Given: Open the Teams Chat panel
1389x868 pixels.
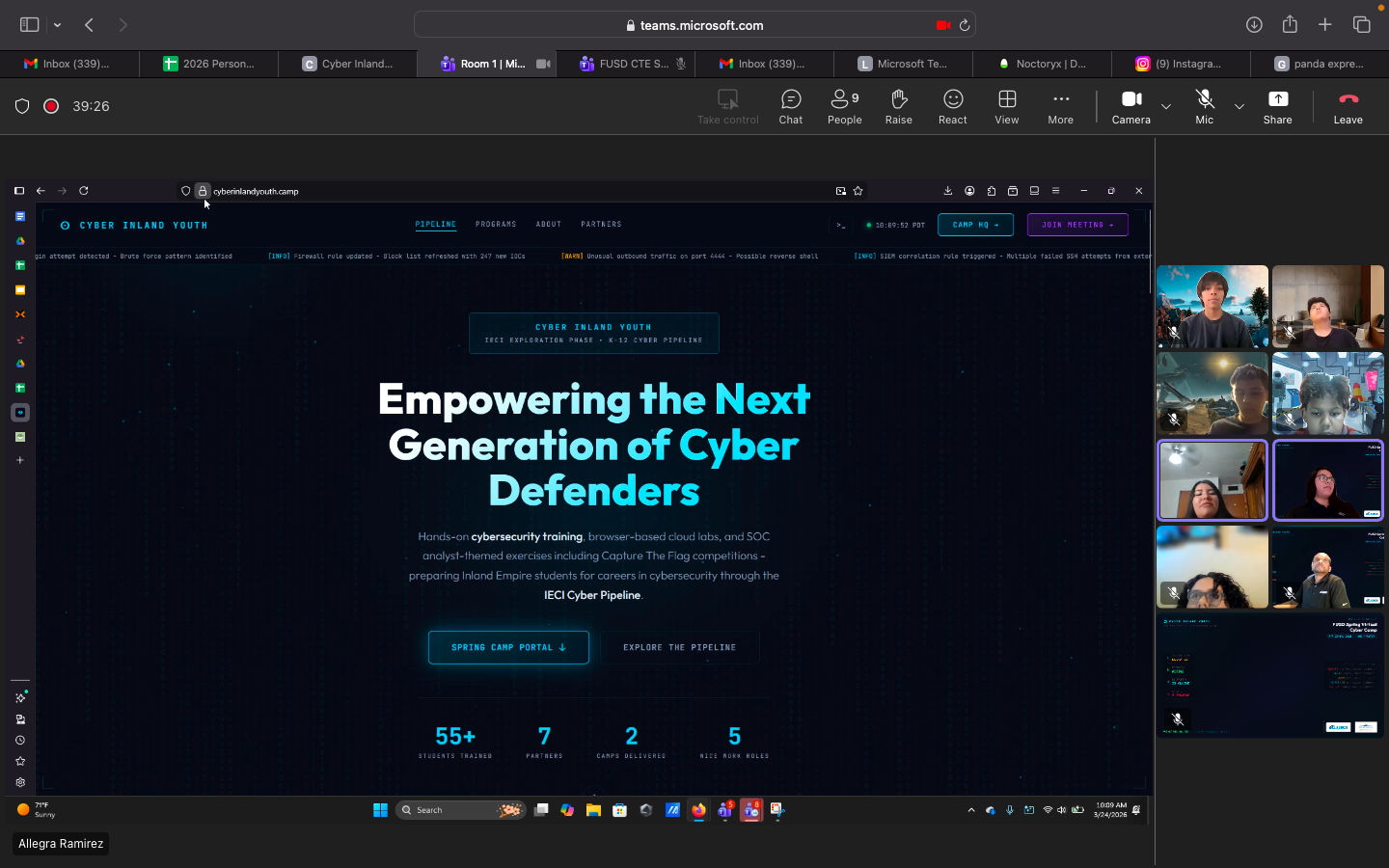Looking at the screenshot, I should coord(790,106).
